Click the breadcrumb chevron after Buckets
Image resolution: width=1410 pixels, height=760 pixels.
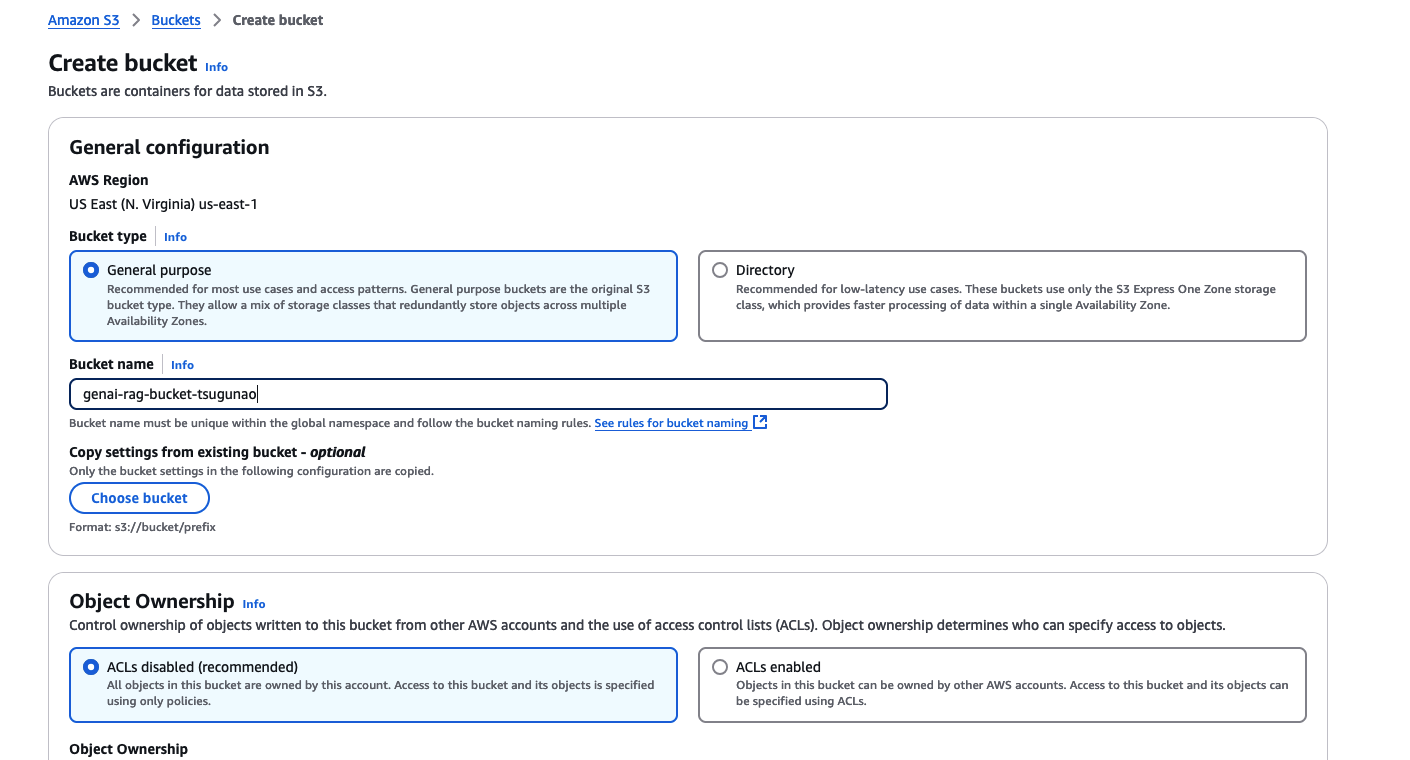pos(217,20)
